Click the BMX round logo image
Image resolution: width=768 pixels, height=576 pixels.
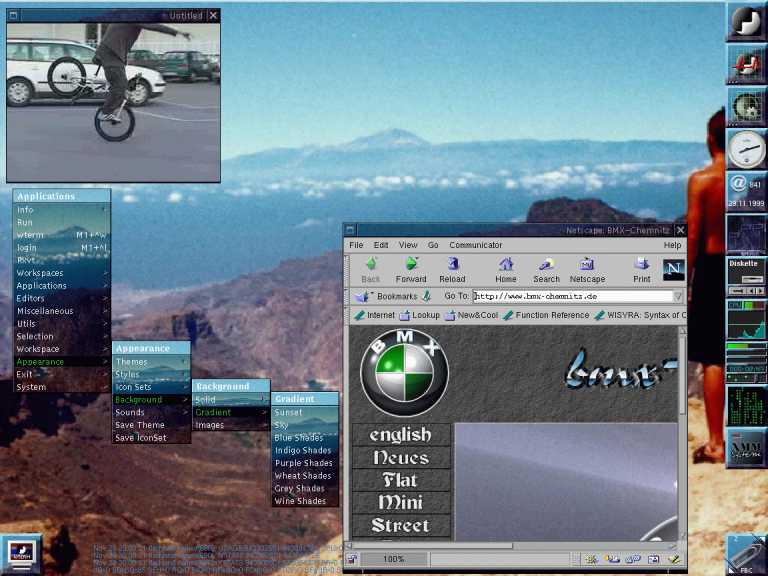(x=405, y=373)
